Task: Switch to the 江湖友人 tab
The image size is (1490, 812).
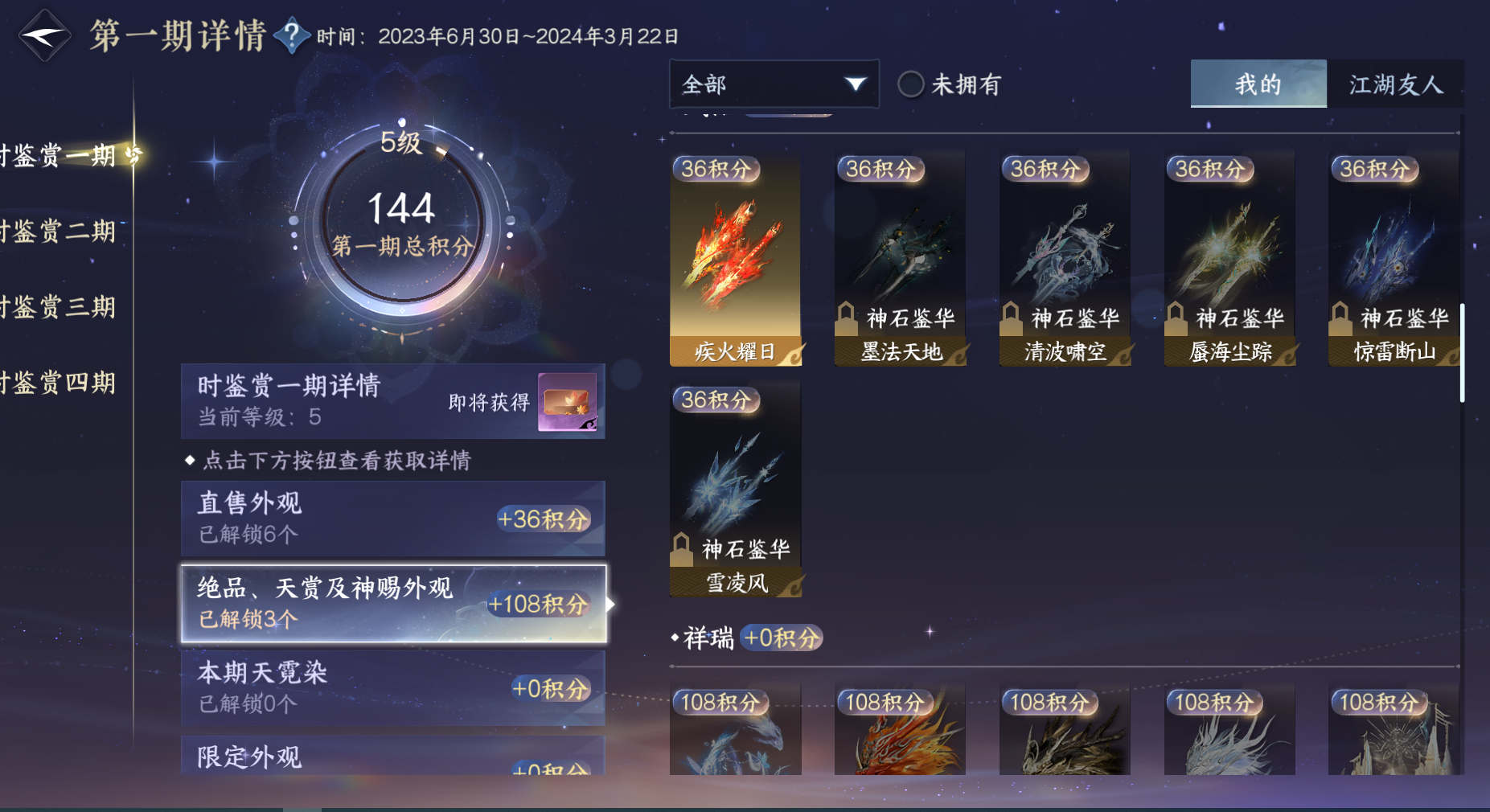Action: point(1395,84)
